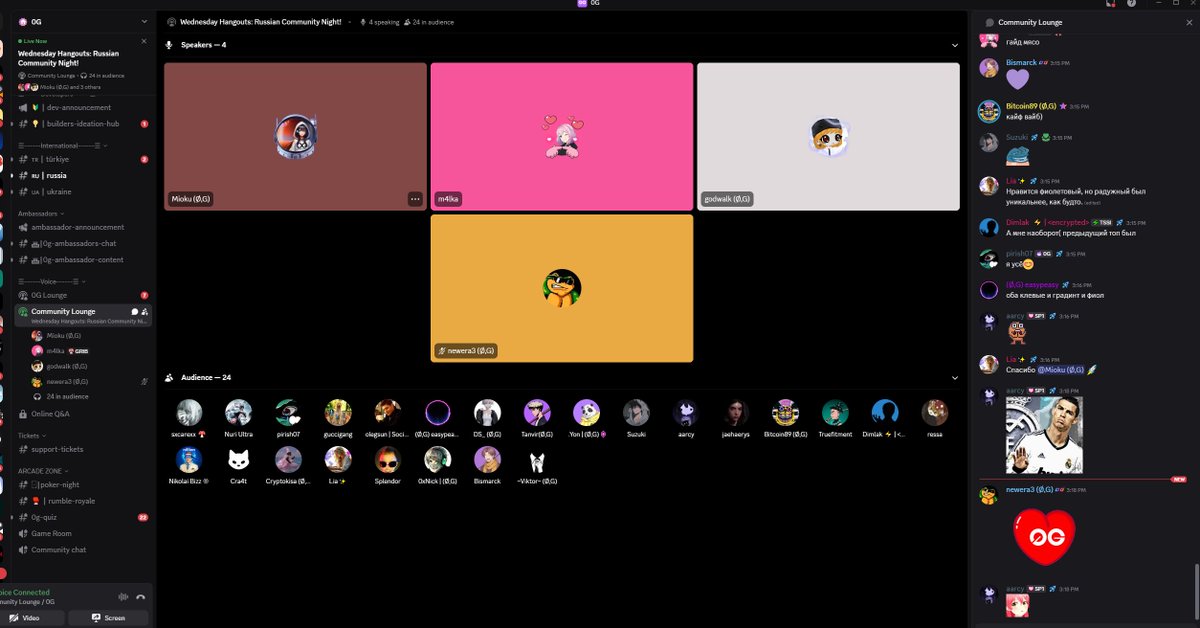Screen dimensions: 1200x628
Task: Collapse the Audience section
Action: click(x=955, y=377)
